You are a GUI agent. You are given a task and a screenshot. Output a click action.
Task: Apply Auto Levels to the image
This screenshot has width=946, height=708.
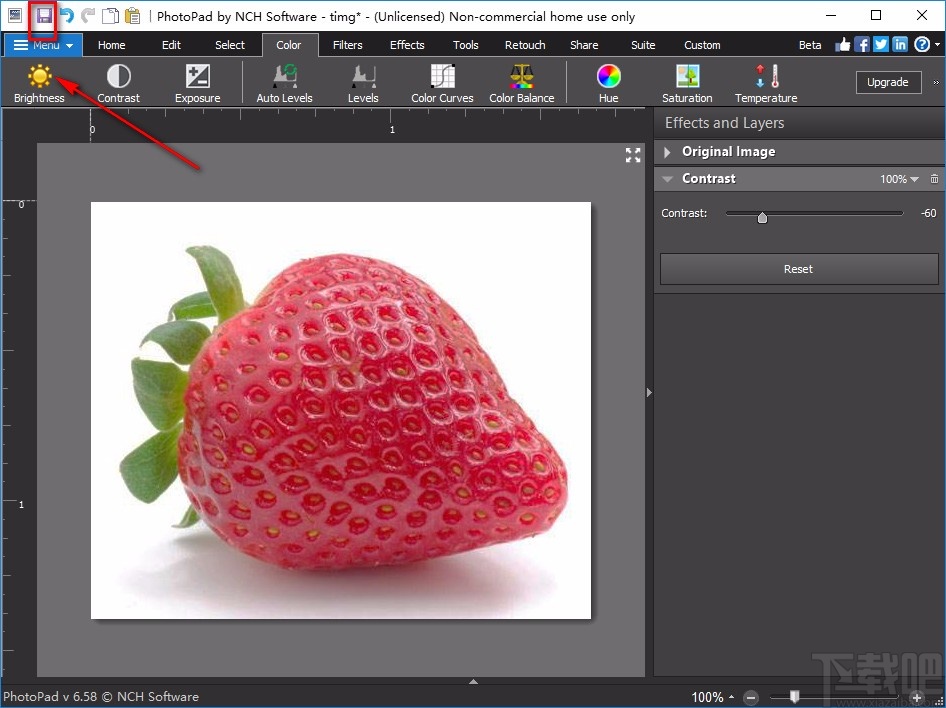pos(284,83)
